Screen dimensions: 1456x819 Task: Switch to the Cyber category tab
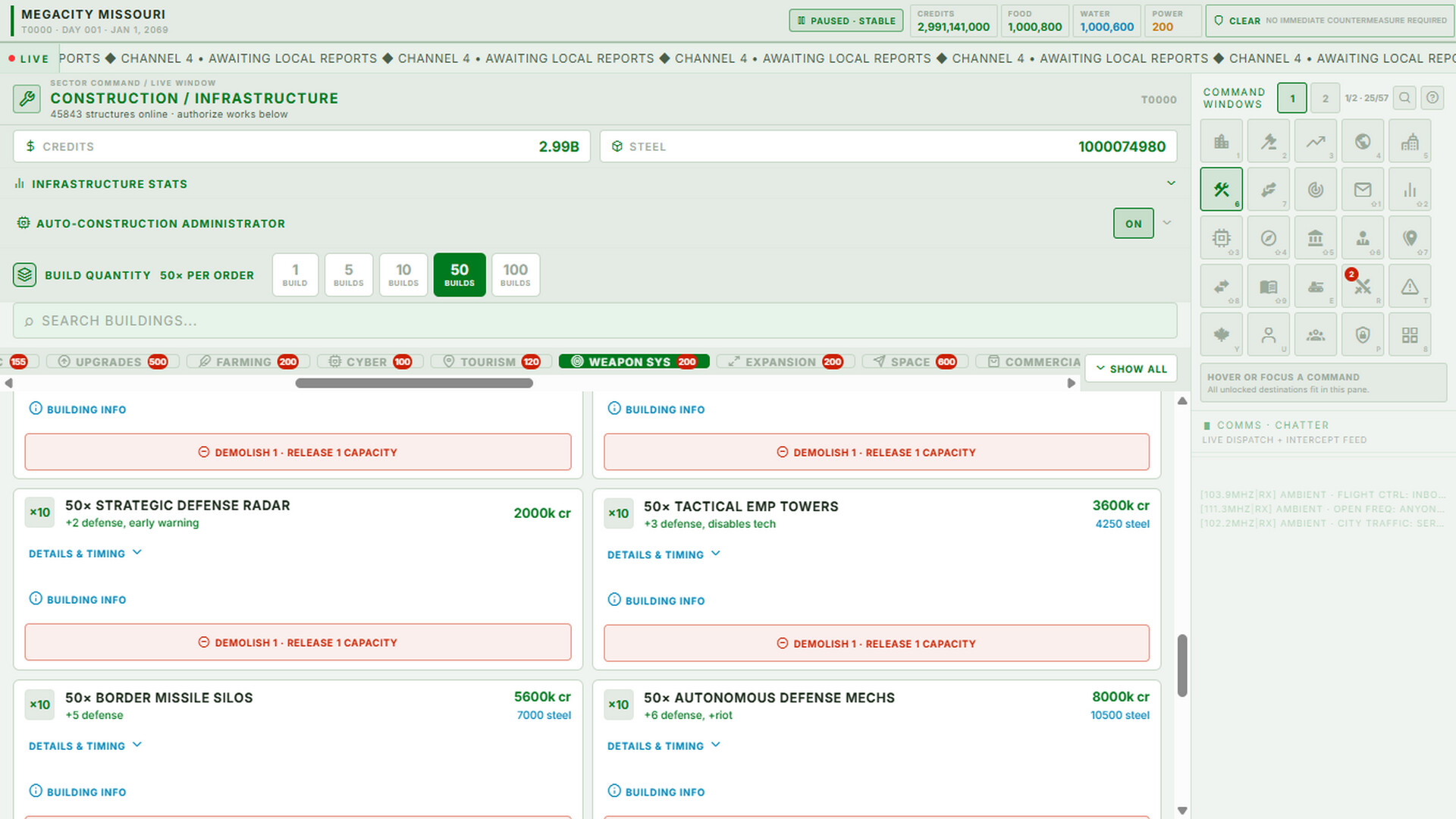pyautogui.click(x=366, y=362)
